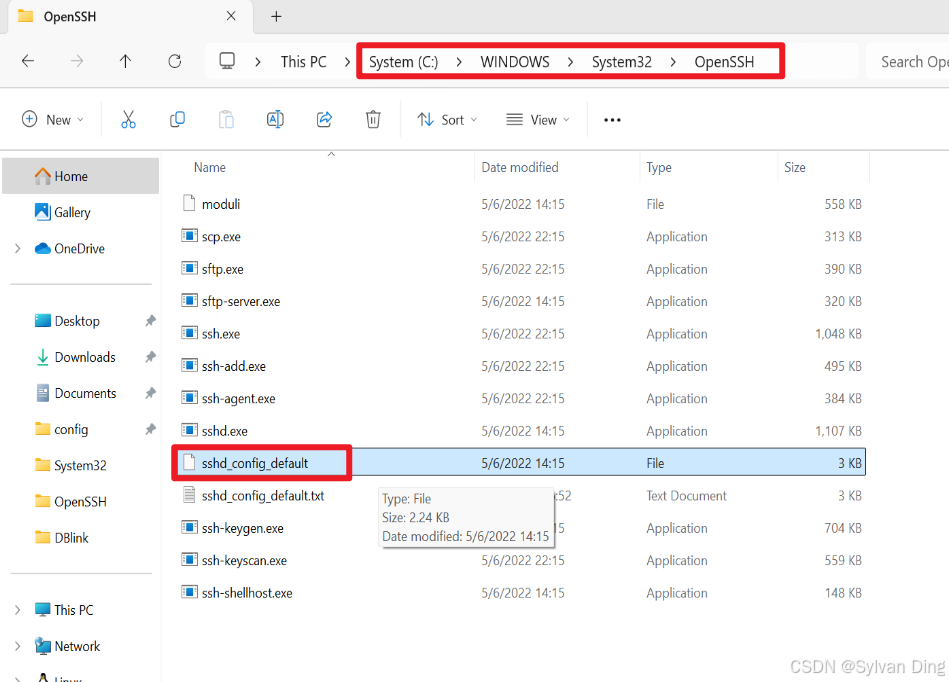Click the Paste clipboard icon
The width and height of the screenshot is (949, 682).
[226, 120]
